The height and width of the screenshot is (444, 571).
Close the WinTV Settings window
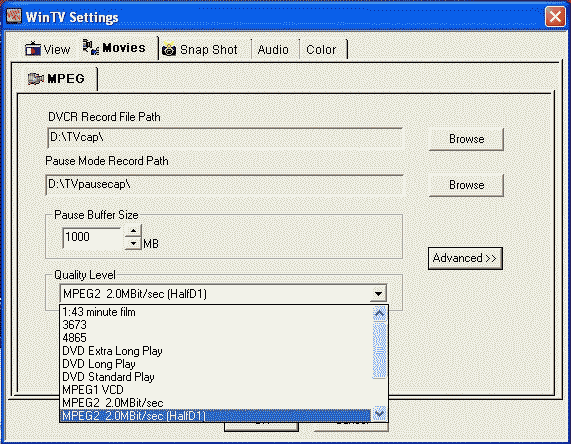pos(555,17)
